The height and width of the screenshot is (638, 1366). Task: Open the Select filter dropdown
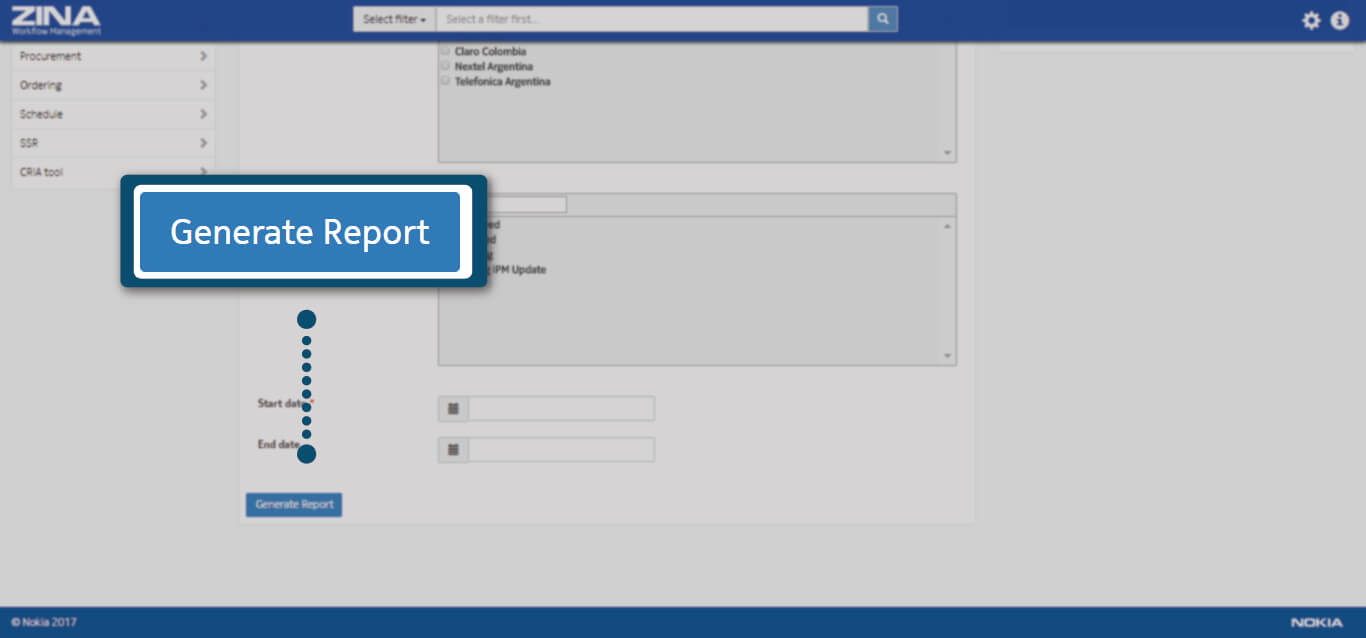394,19
